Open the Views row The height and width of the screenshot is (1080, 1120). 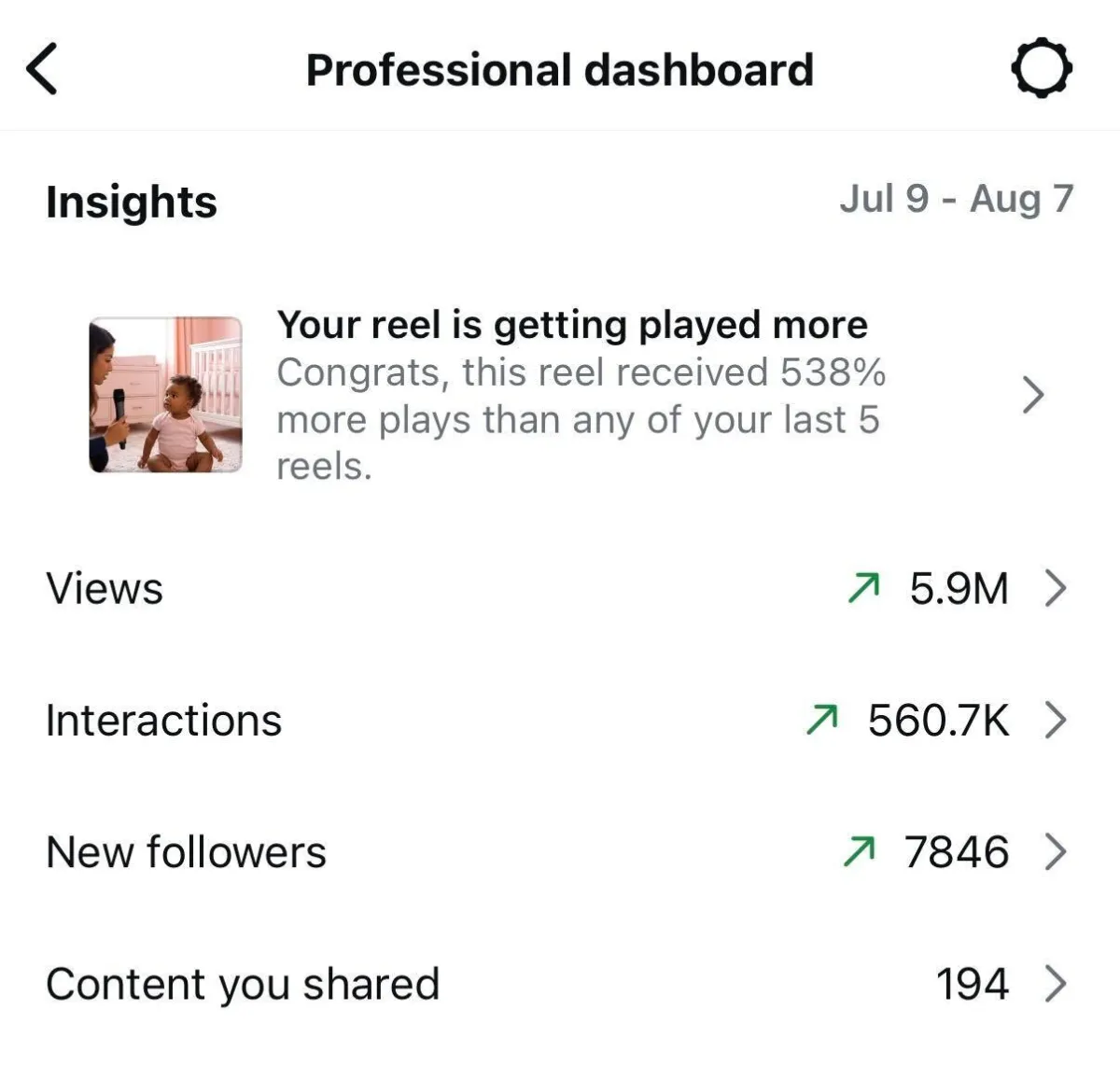(560, 588)
